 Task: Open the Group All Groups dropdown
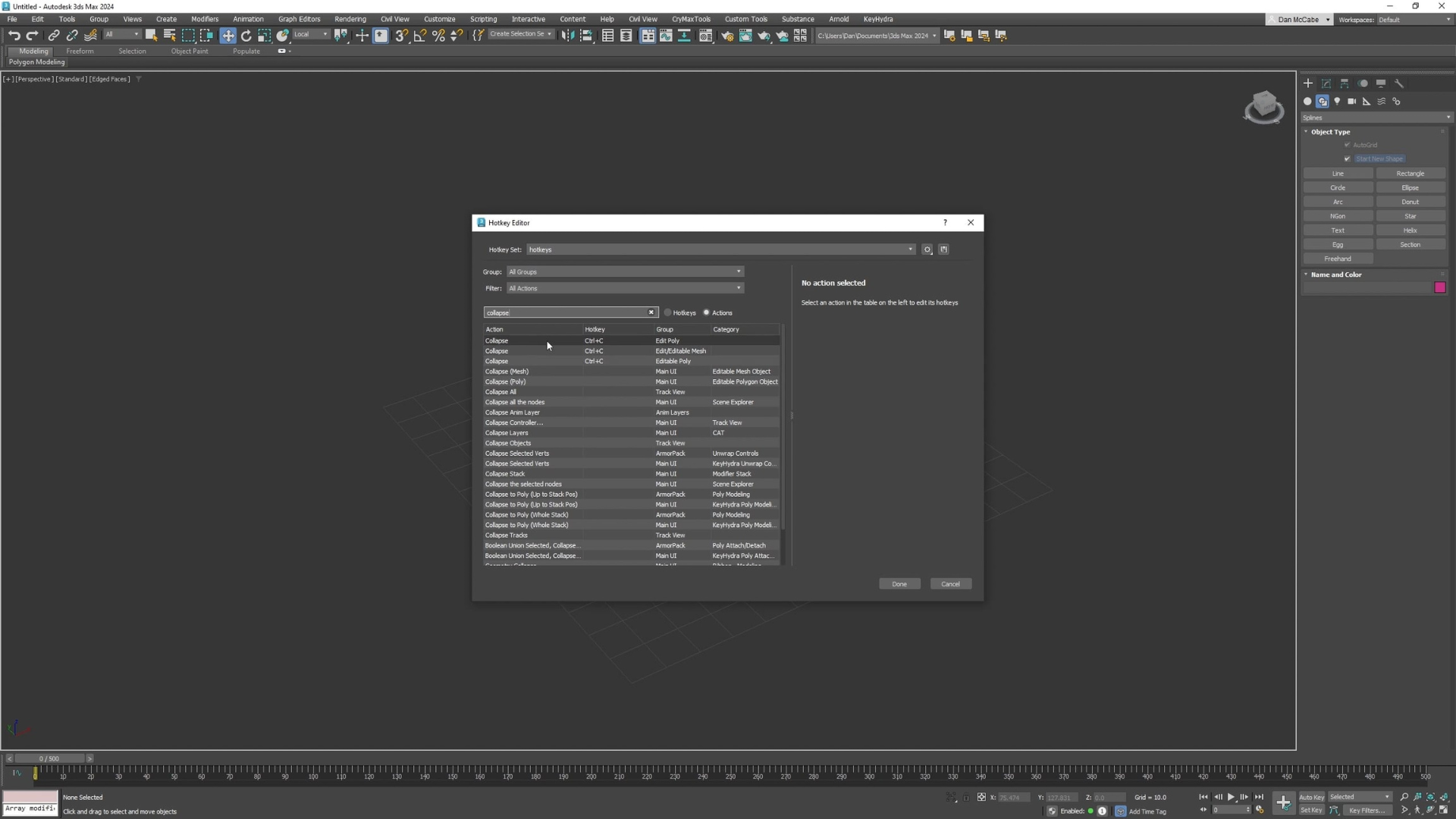point(625,271)
